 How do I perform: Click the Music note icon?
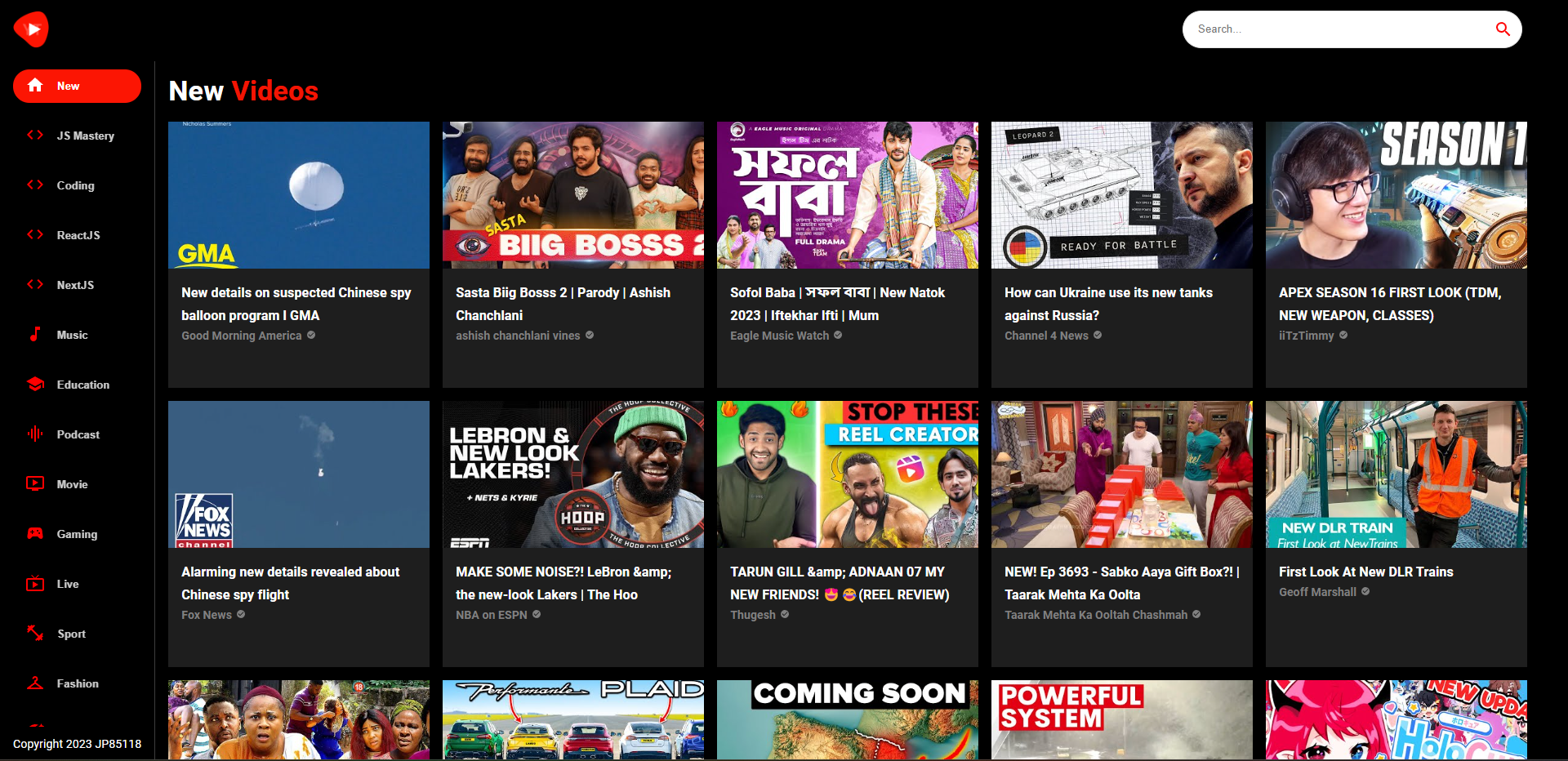[x=35, y=335]
